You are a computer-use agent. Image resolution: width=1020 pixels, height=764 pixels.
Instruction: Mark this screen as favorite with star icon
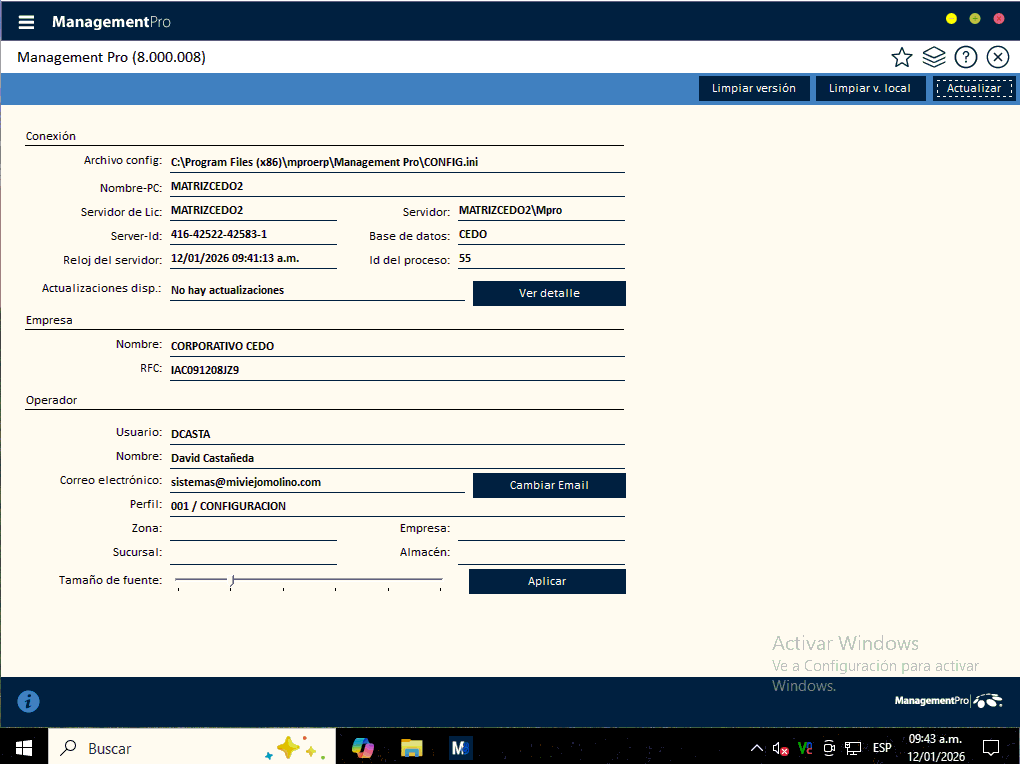pyautogui.click(x=902, y=57)
